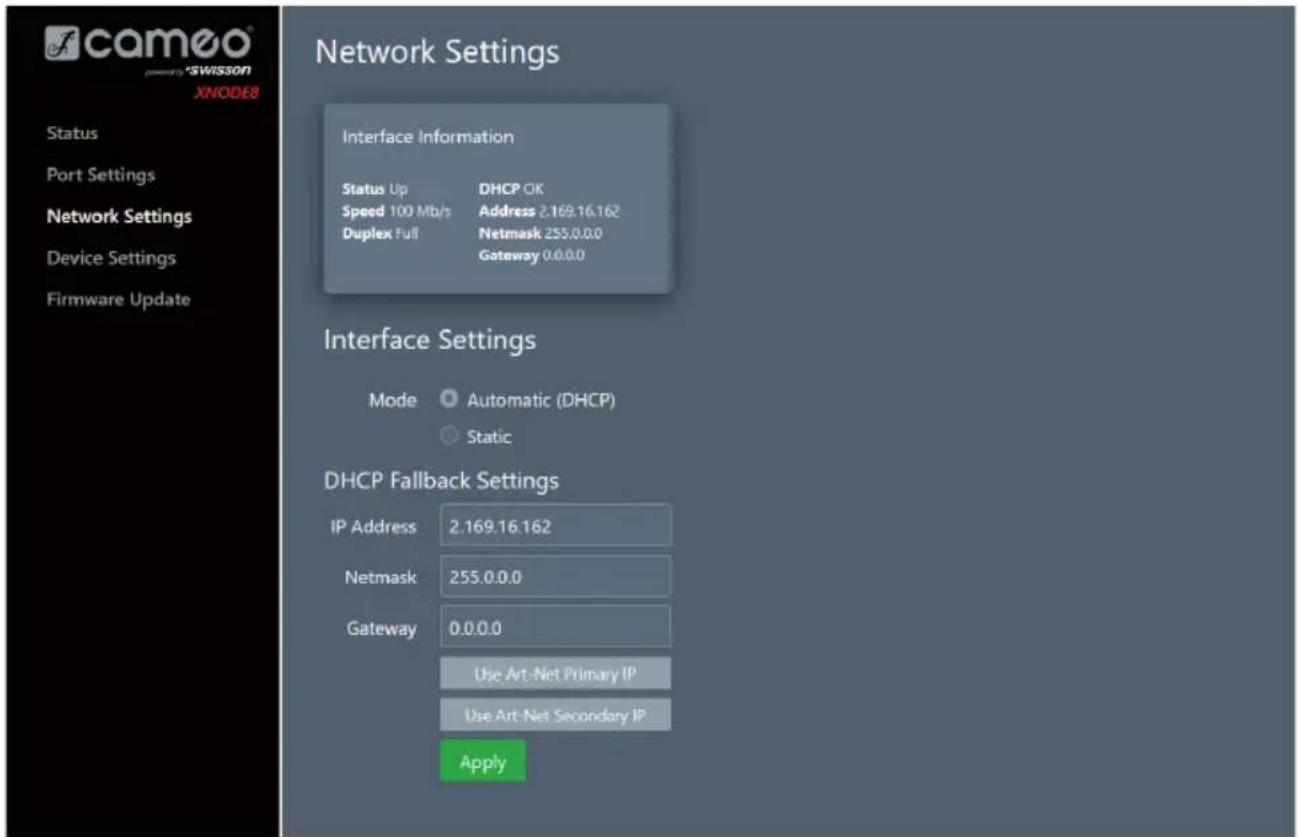The image size is (1298, 837).
Task: Click the Status Up text
Action: click(375, 189)
